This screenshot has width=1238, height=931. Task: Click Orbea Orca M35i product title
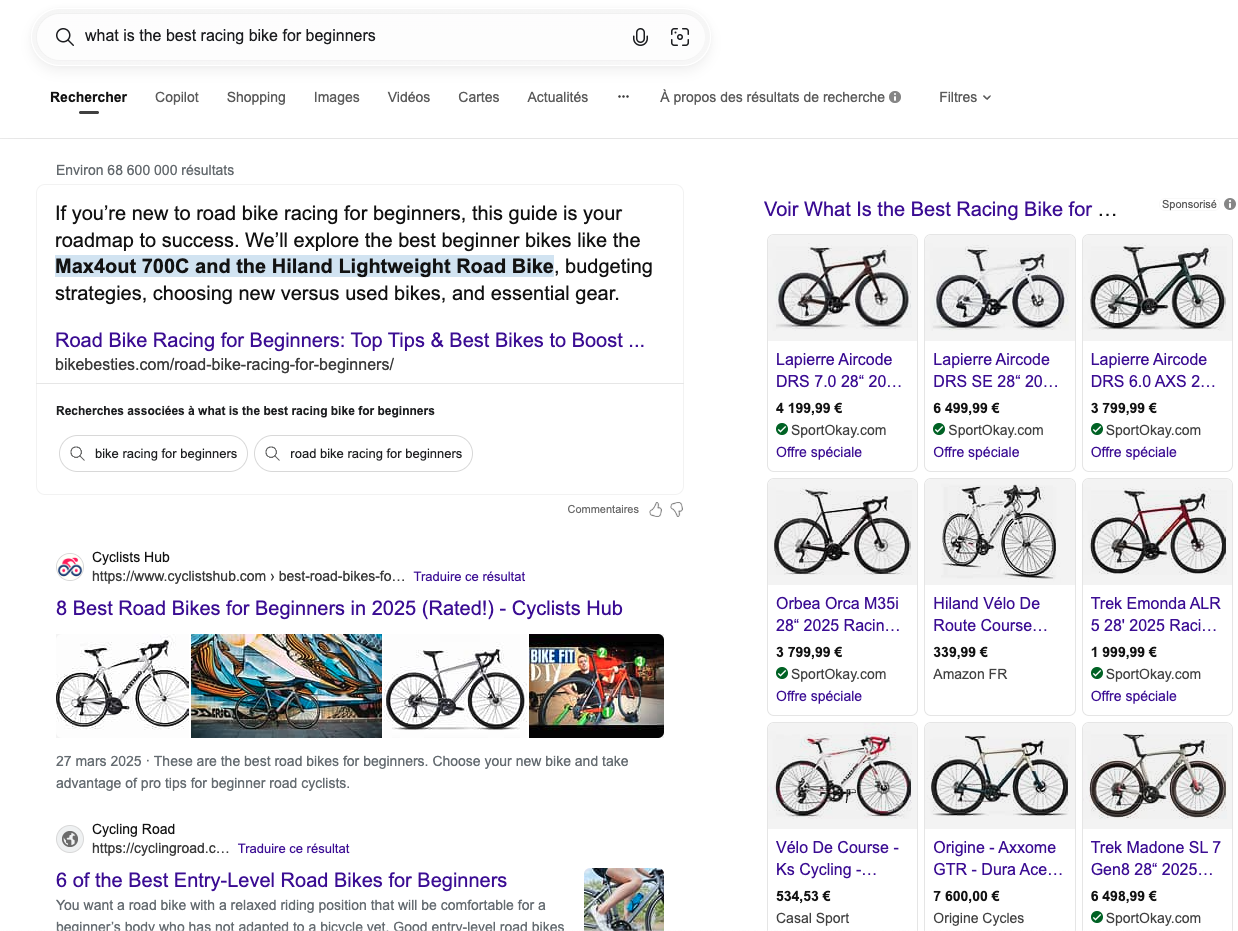pos(838,614)
